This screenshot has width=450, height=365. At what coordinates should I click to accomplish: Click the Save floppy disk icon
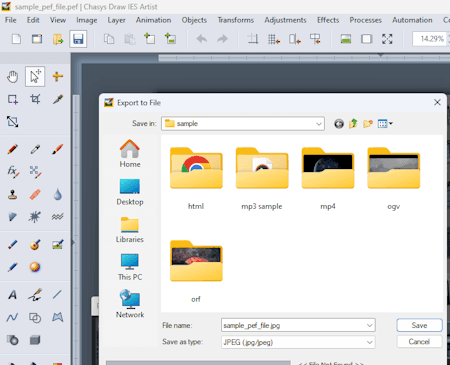coord(78,39)
